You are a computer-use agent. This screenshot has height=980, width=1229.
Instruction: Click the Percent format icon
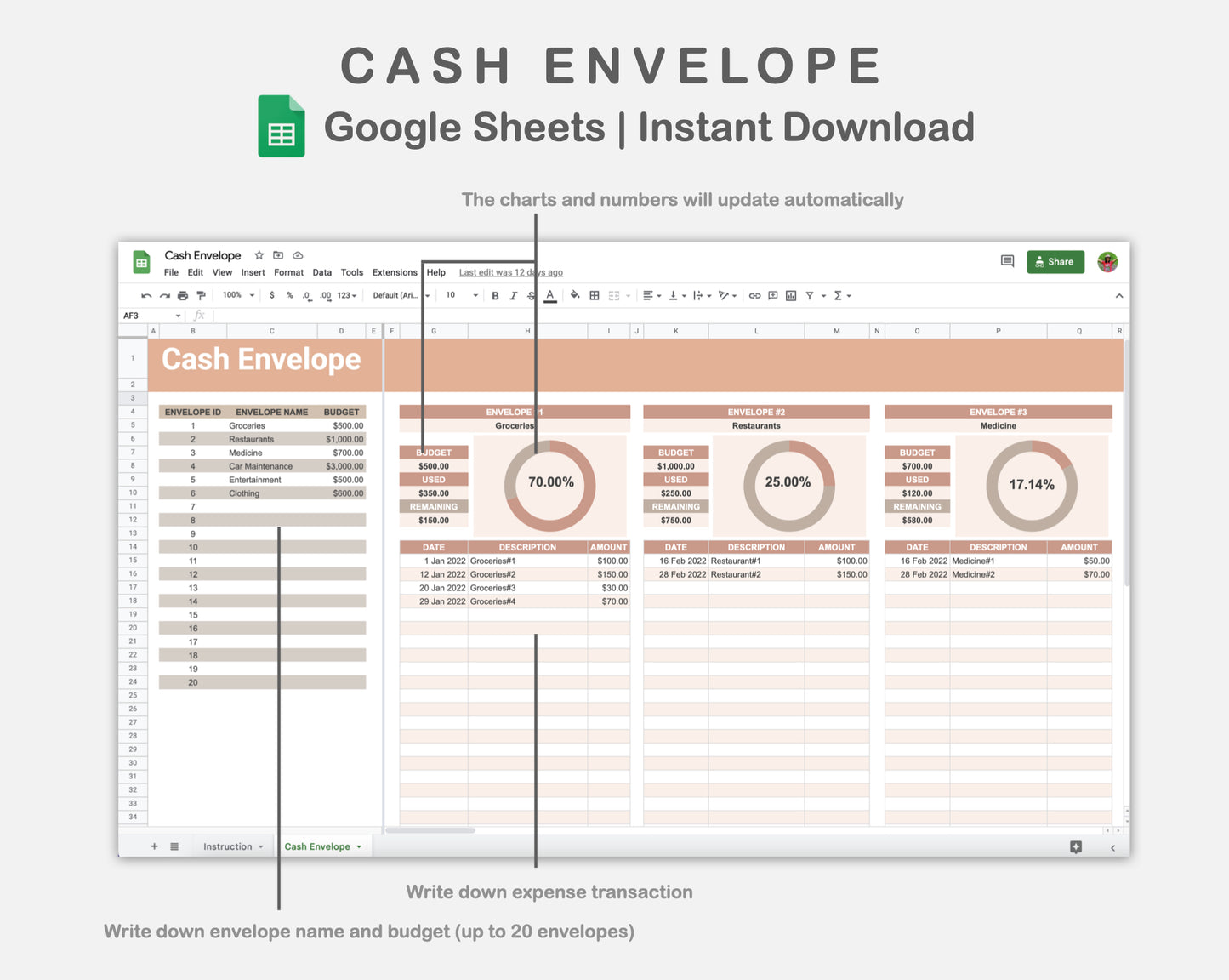click(x=288, y=295)
